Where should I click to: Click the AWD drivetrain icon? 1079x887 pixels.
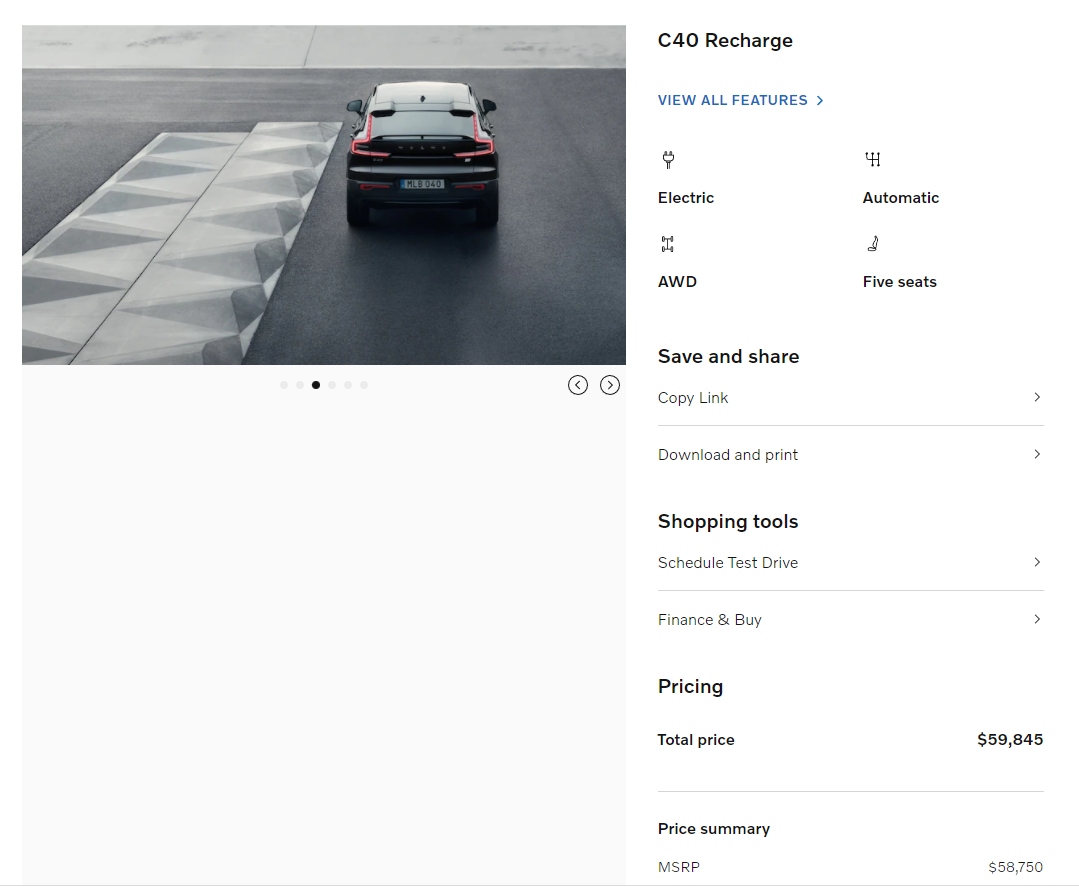pyautogui.click(x=667, y=244)
